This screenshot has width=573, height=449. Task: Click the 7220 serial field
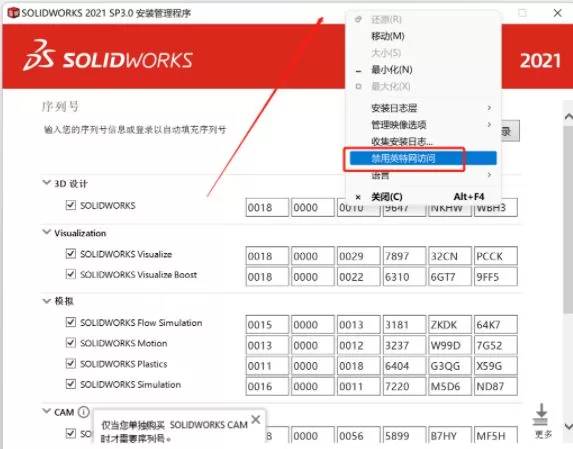coord(404,386)
